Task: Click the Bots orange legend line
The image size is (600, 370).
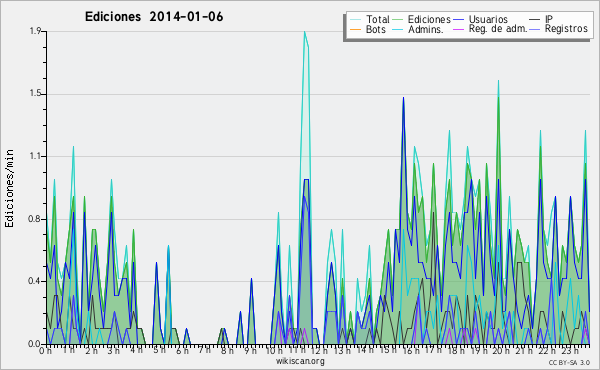Action: [x=355, y=29]
